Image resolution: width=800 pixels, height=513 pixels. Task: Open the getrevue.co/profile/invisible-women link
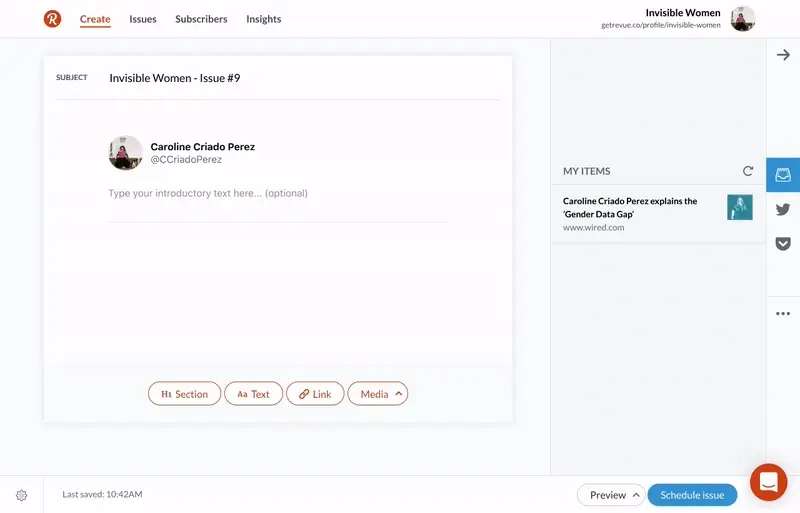[661, 25]
